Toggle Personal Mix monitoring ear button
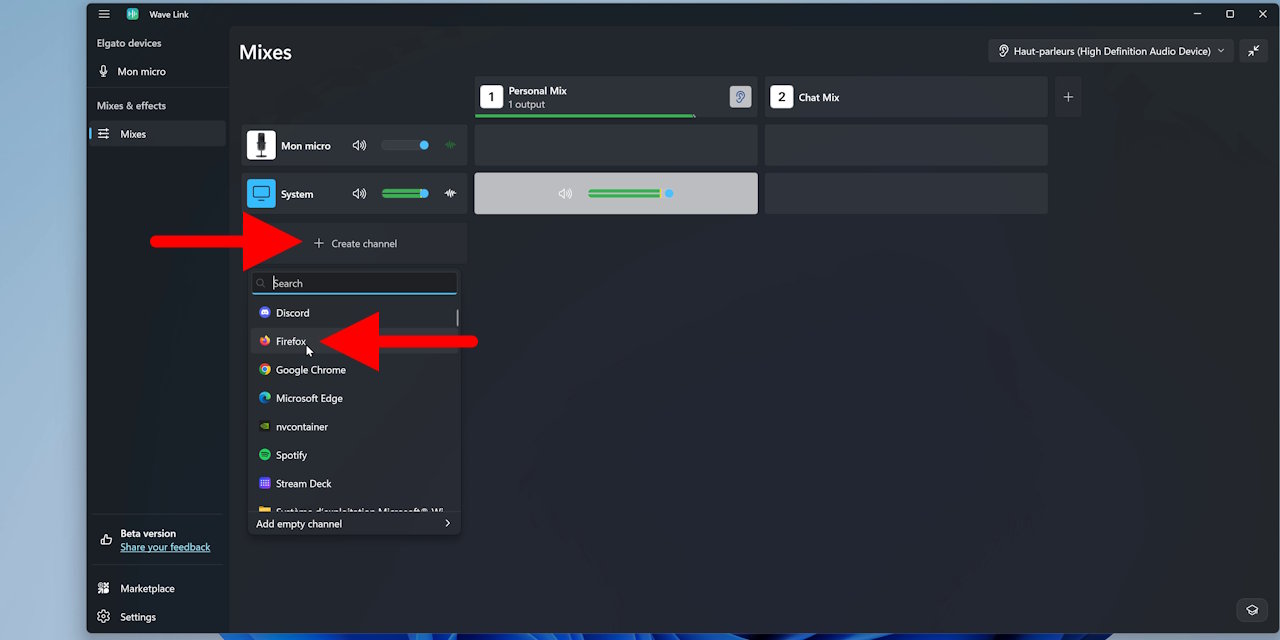 pos(740,97)
